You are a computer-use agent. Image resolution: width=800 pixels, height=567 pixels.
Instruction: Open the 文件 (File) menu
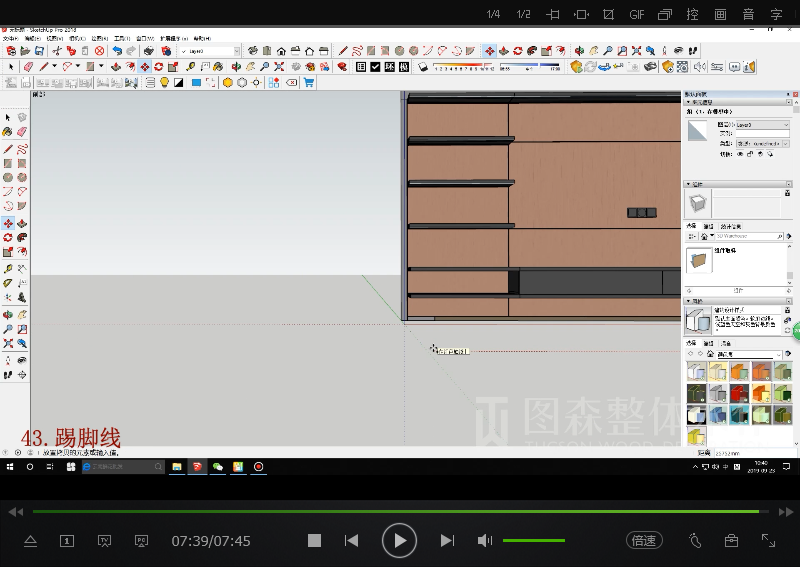(10, 39)
